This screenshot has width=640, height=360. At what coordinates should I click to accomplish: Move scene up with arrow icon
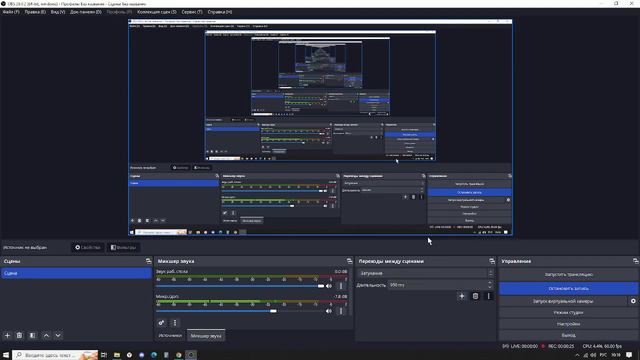click(x=46, y=335)
